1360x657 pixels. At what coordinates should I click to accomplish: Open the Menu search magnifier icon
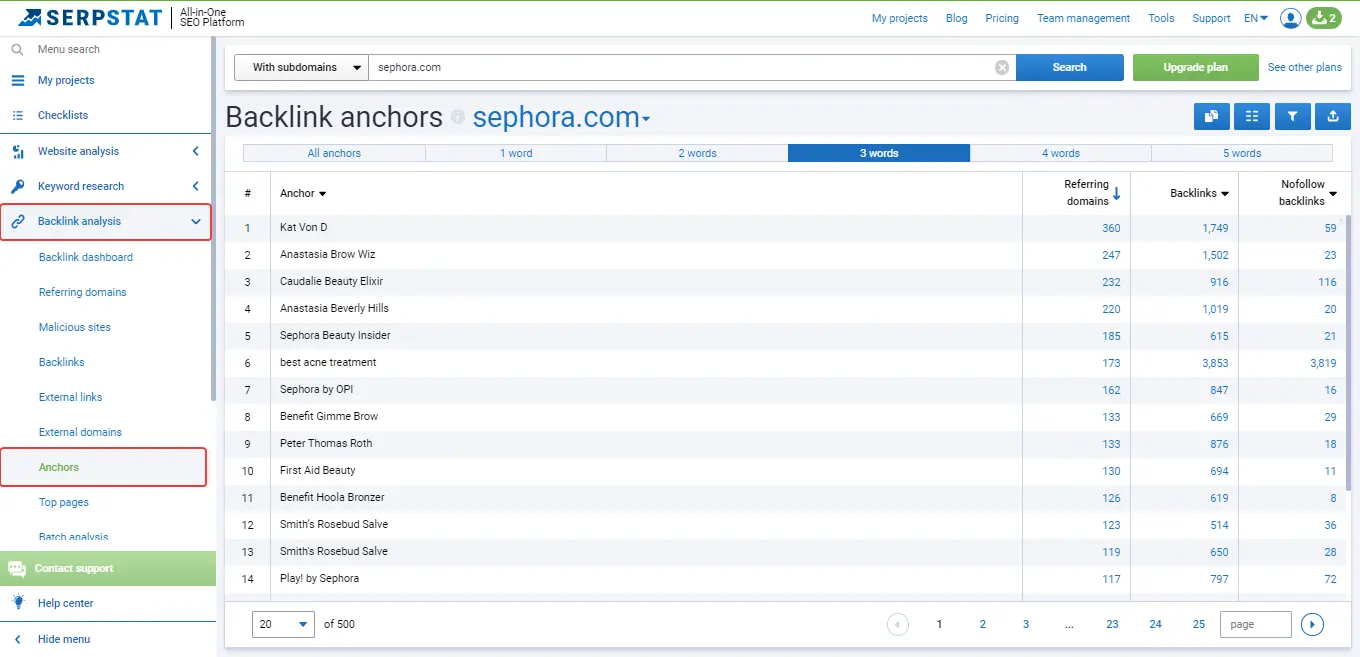click(17, 49)
